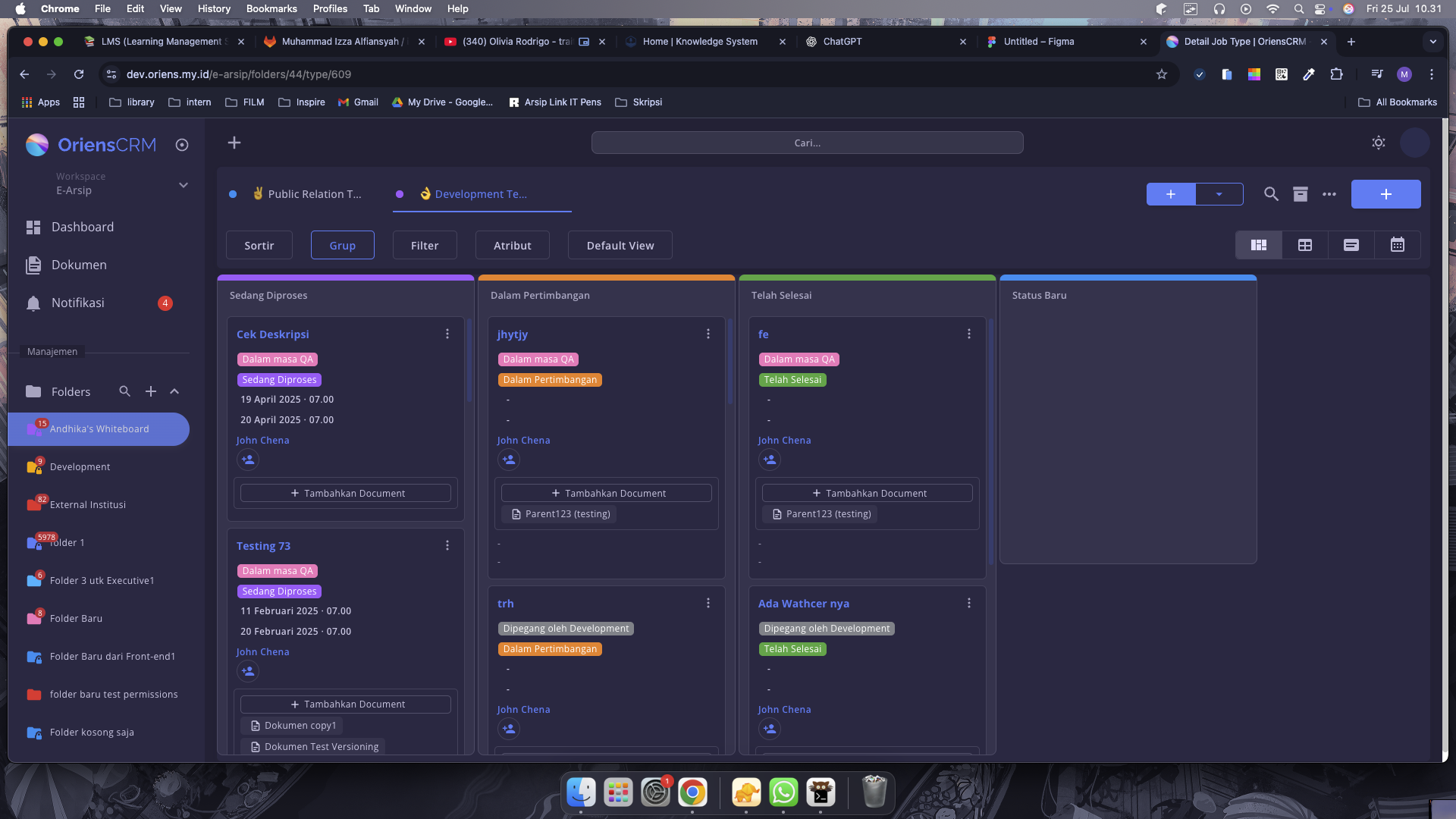Click the Cari search field
1456x819 pixels.
pyautogui.click(x=807, y=143)
